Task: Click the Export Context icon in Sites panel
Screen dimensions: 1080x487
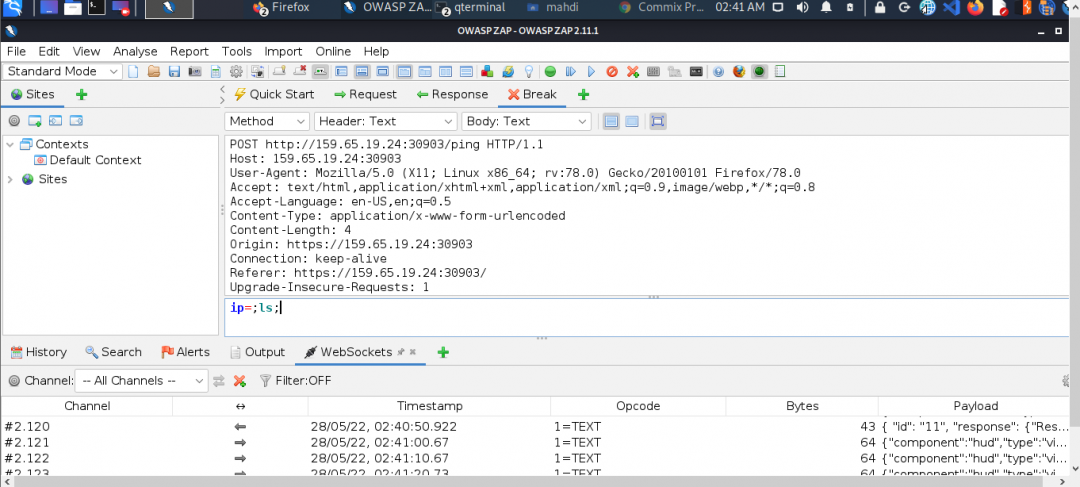Action: pyautogui.click(x=76, y=121)
